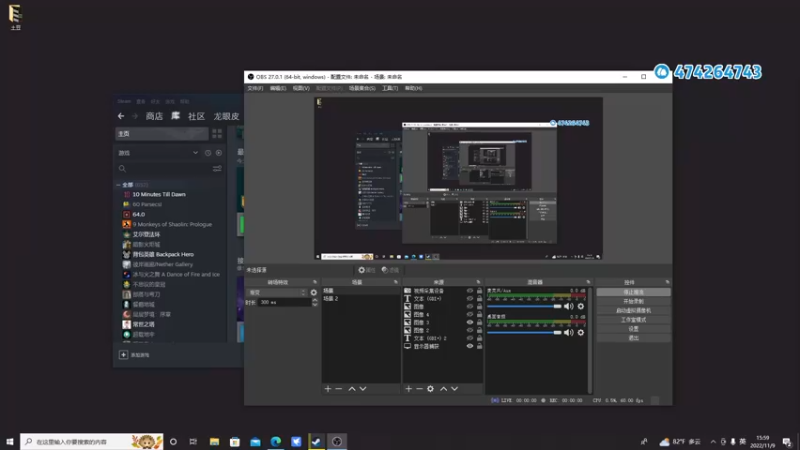This screenshot has height=450, width=800.
Task: Lock the 显示器捕获 source
Action: coord(480,346)
